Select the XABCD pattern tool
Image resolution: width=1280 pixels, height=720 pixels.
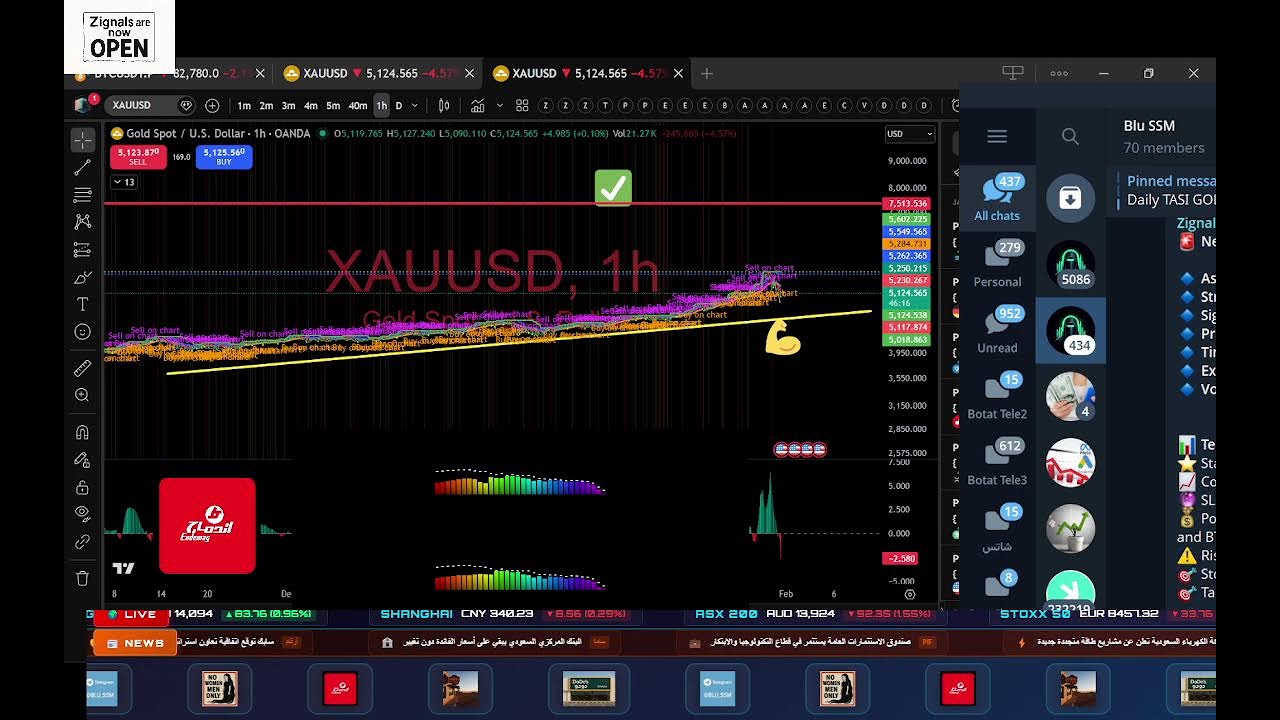click(x=83, y=222)
